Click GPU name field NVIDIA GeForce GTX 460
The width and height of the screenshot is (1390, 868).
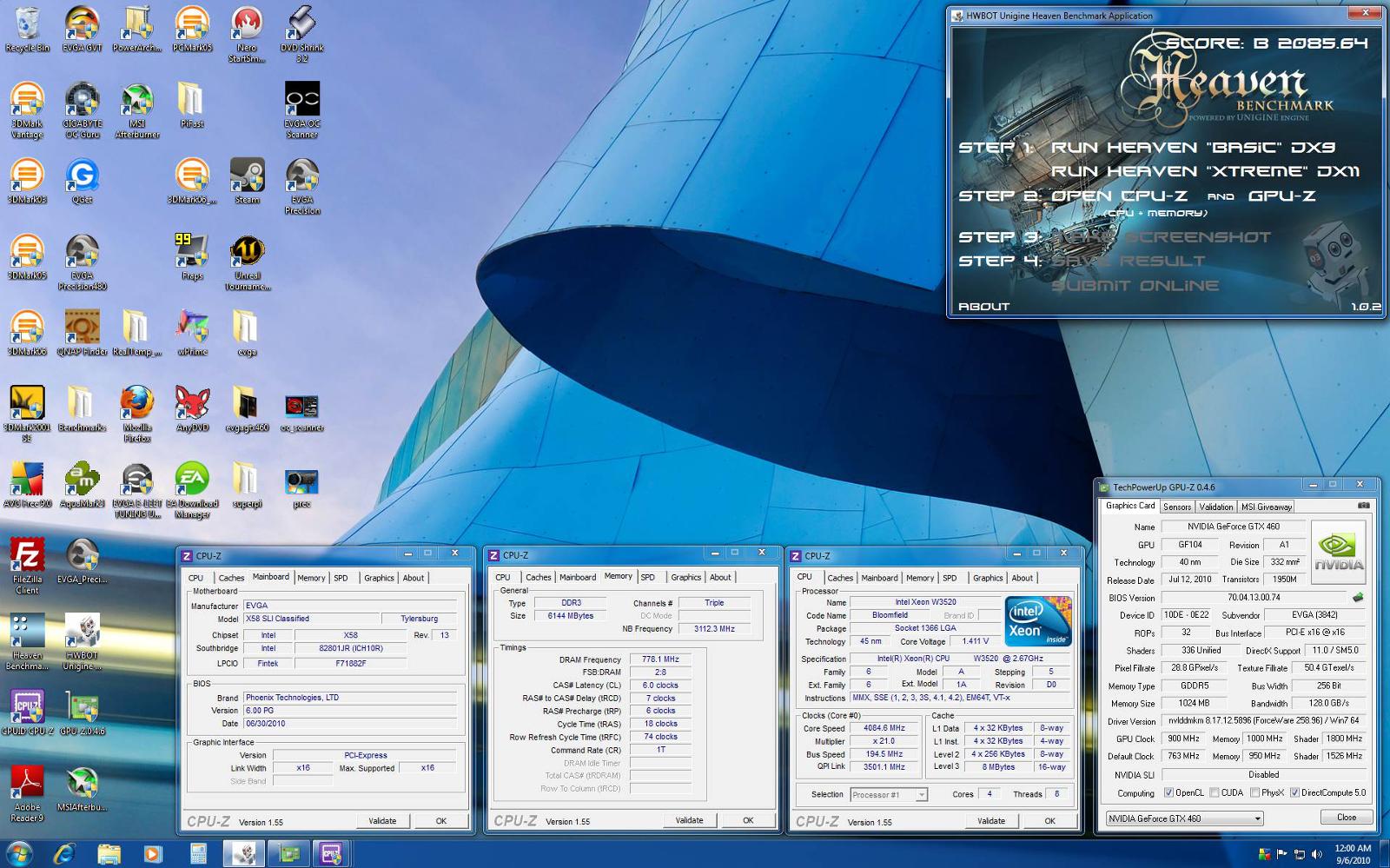[x=1233, y=527]
